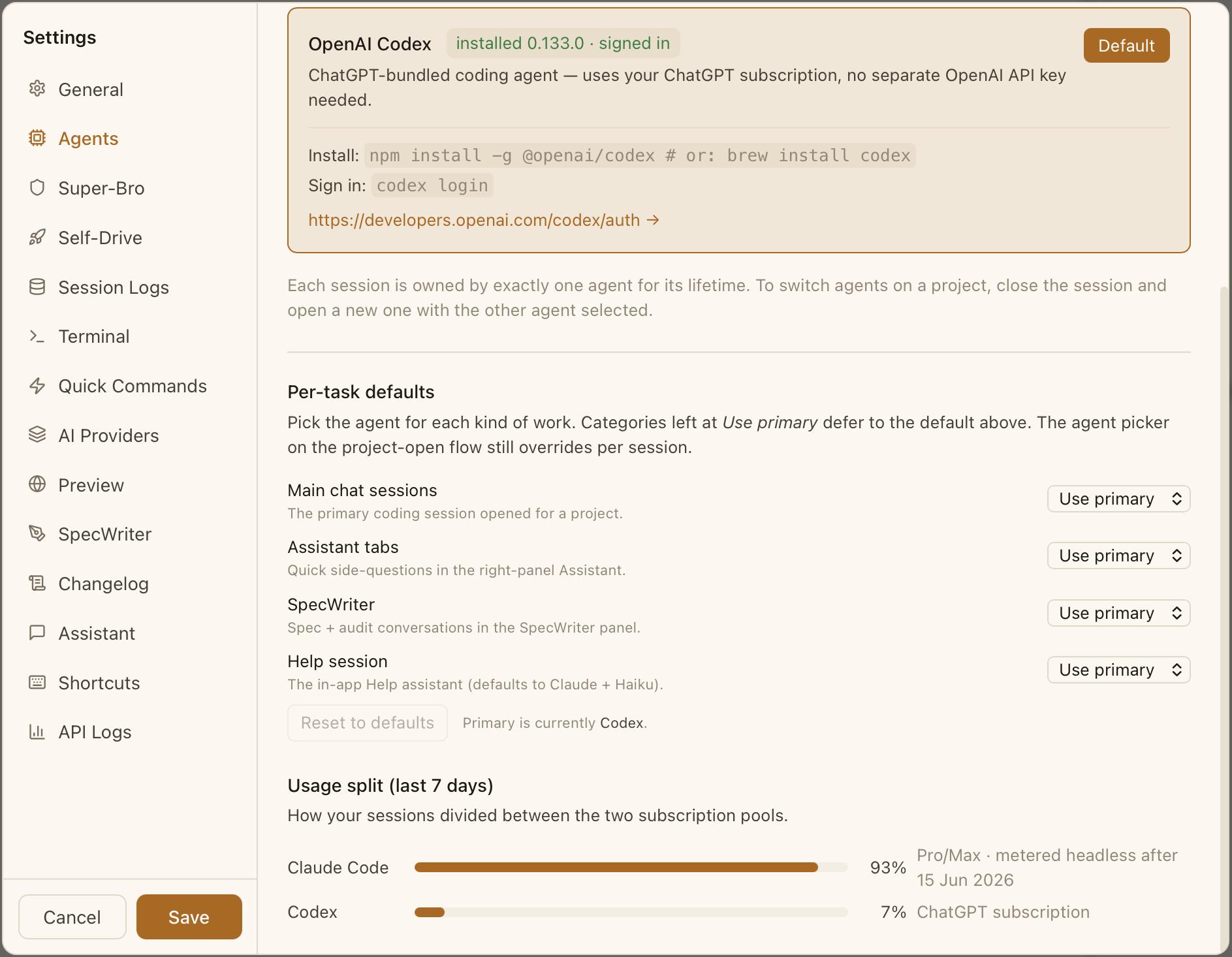Viewport: 1232px width, 957px height.
Task: Click the codex login command snippet
Action: pyautogui.click(x=432, y=185)
